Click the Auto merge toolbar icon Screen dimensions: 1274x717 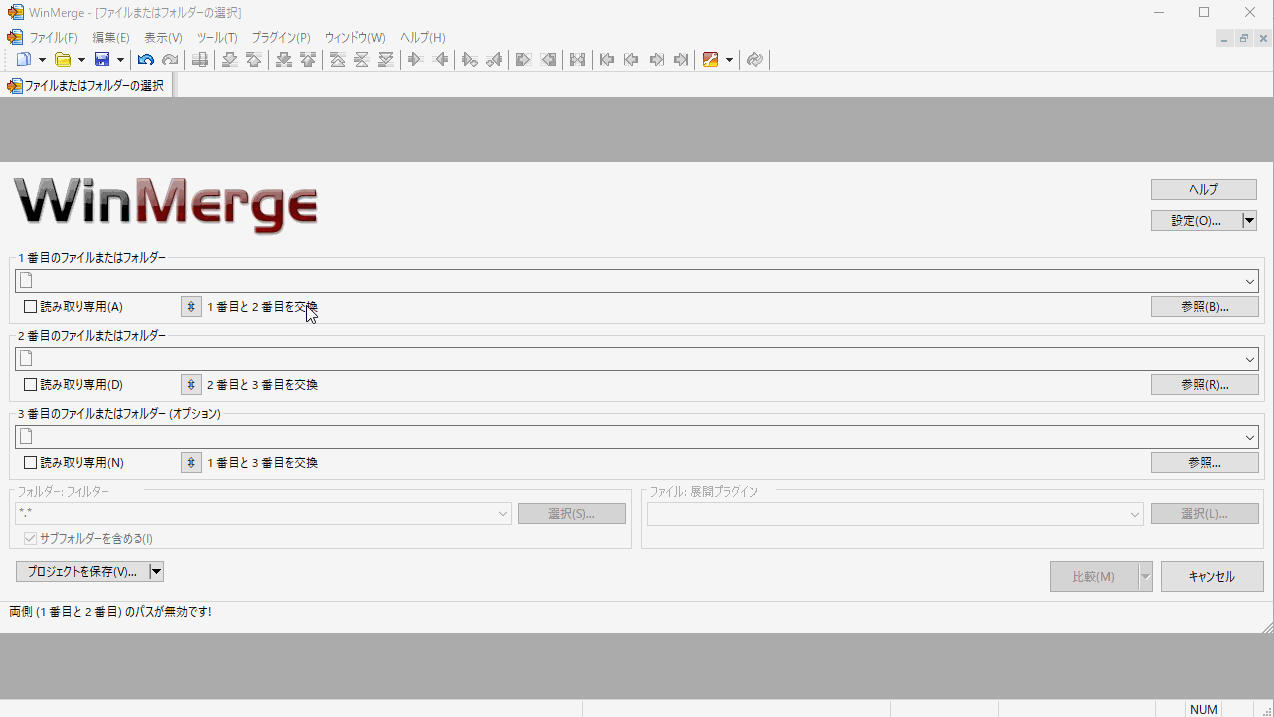(x=577, y=60)
